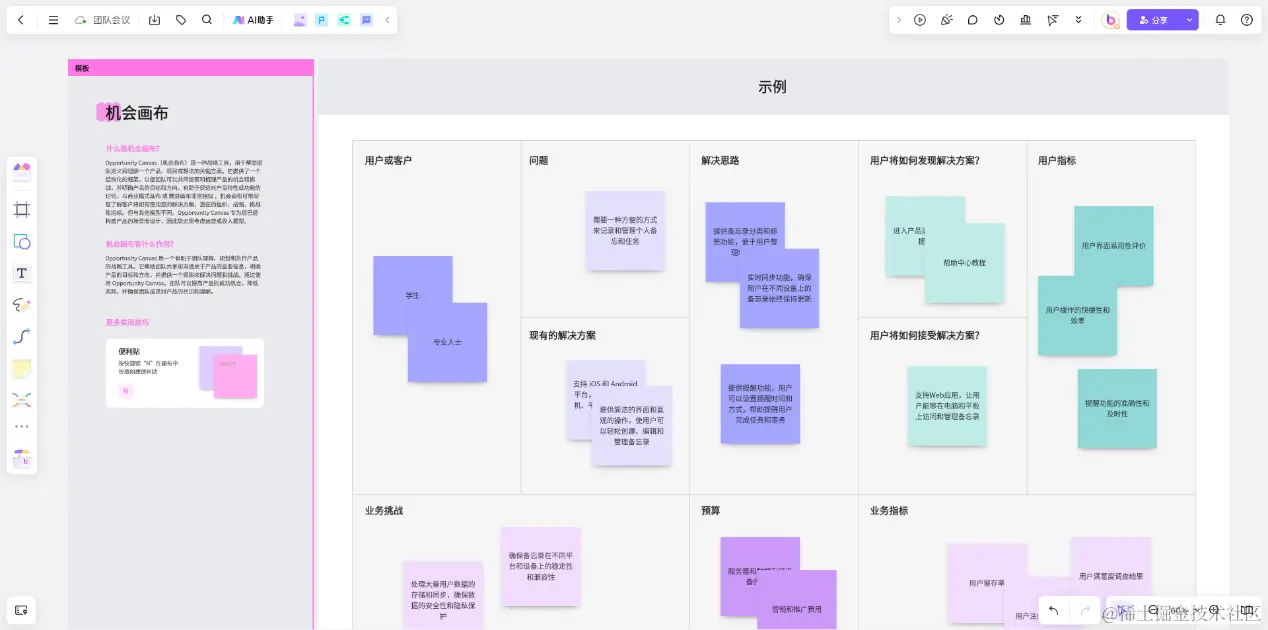1268x630 pixels.
Task: Select the mind map tool in left toolbar
Action: click(22, 400)
